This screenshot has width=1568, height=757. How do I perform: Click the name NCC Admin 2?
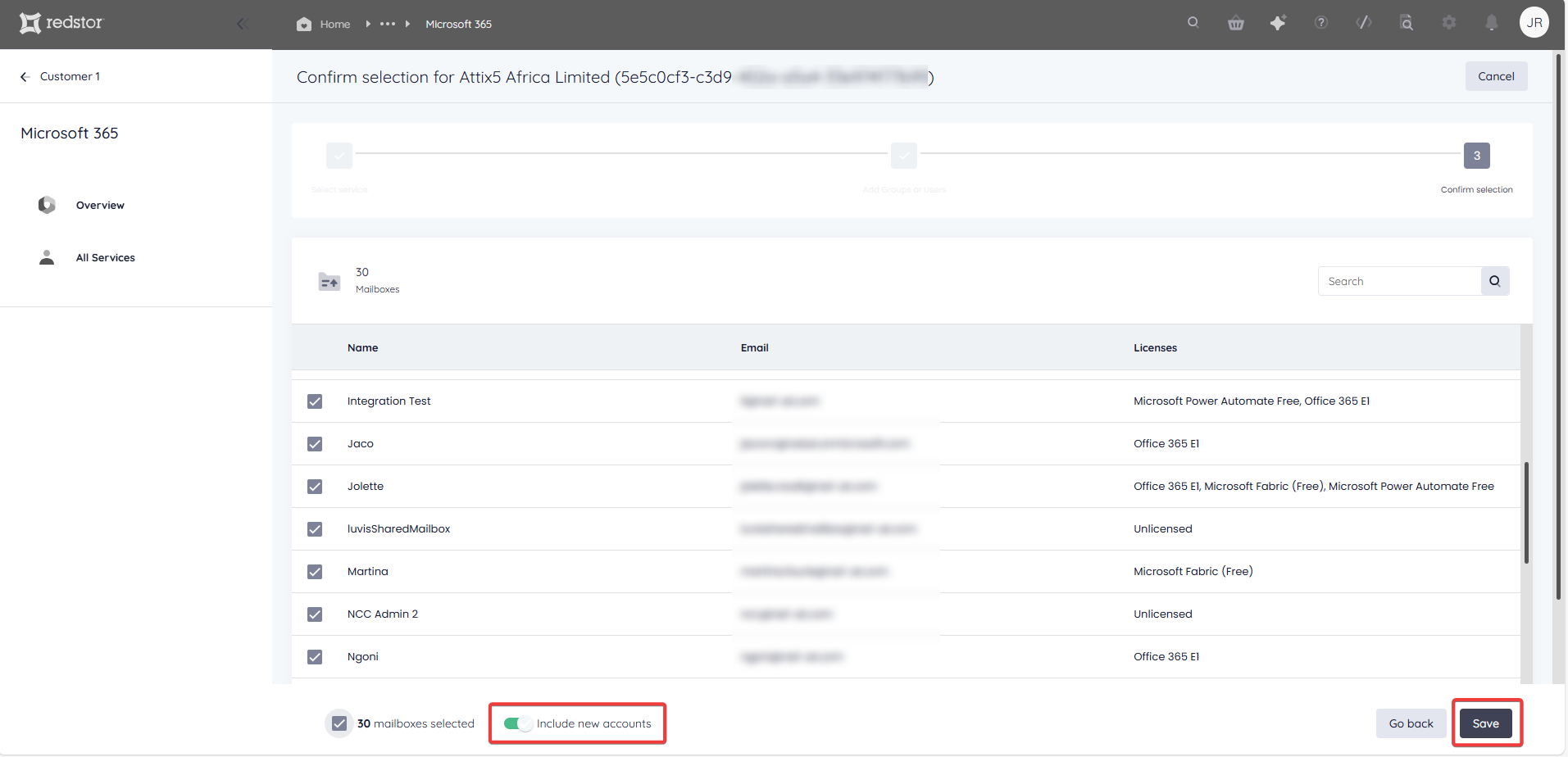tap(383, 614)
